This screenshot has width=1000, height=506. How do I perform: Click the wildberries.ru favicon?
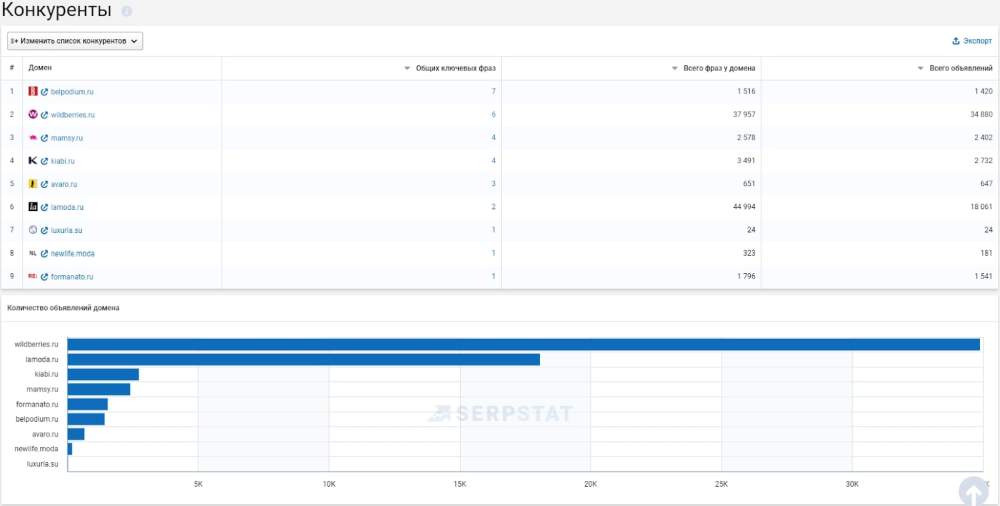pyautogui.click(x=33, y=114)
